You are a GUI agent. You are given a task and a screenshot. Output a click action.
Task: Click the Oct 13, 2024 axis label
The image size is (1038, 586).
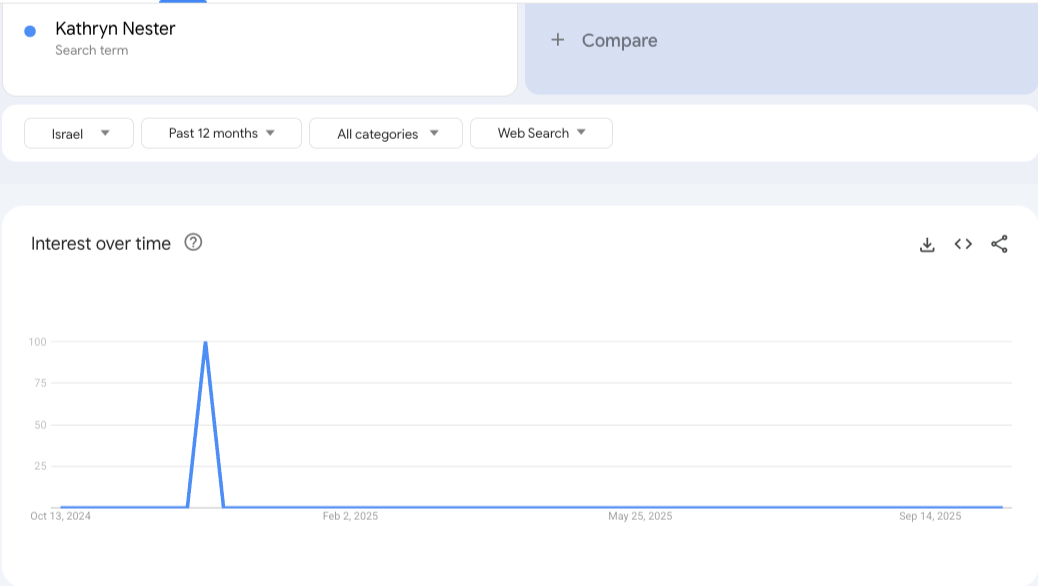[x=61, y=516]
